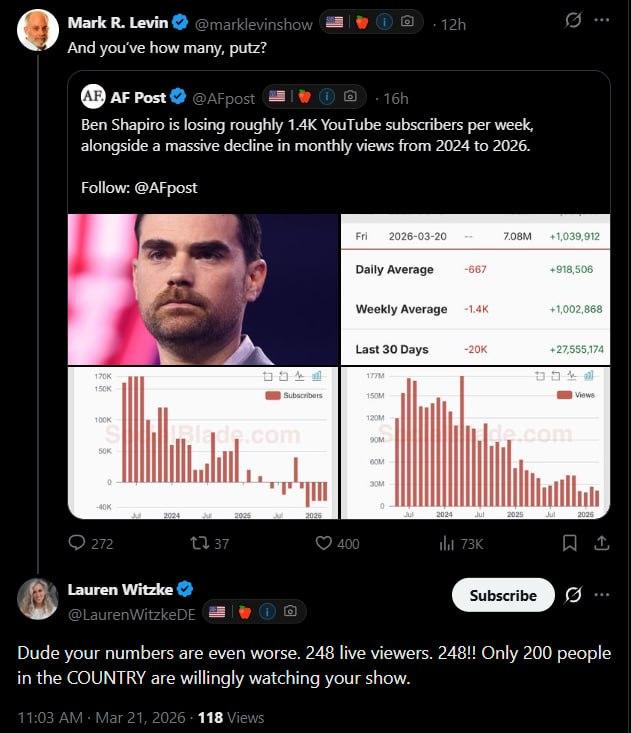Bookmark Mark R. Levin's post
Viewport: 631px width, 733px height.
tap(569, 543)
